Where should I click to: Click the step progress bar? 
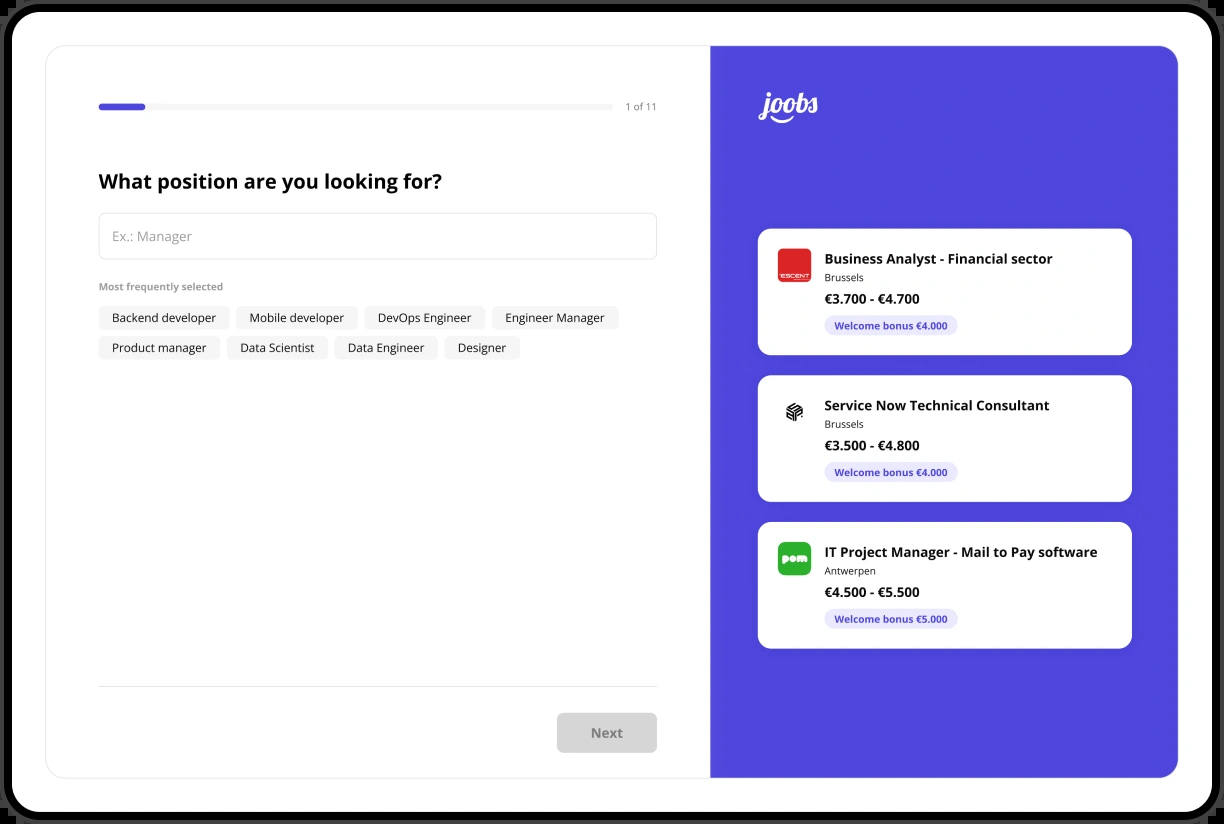[355, 107]
